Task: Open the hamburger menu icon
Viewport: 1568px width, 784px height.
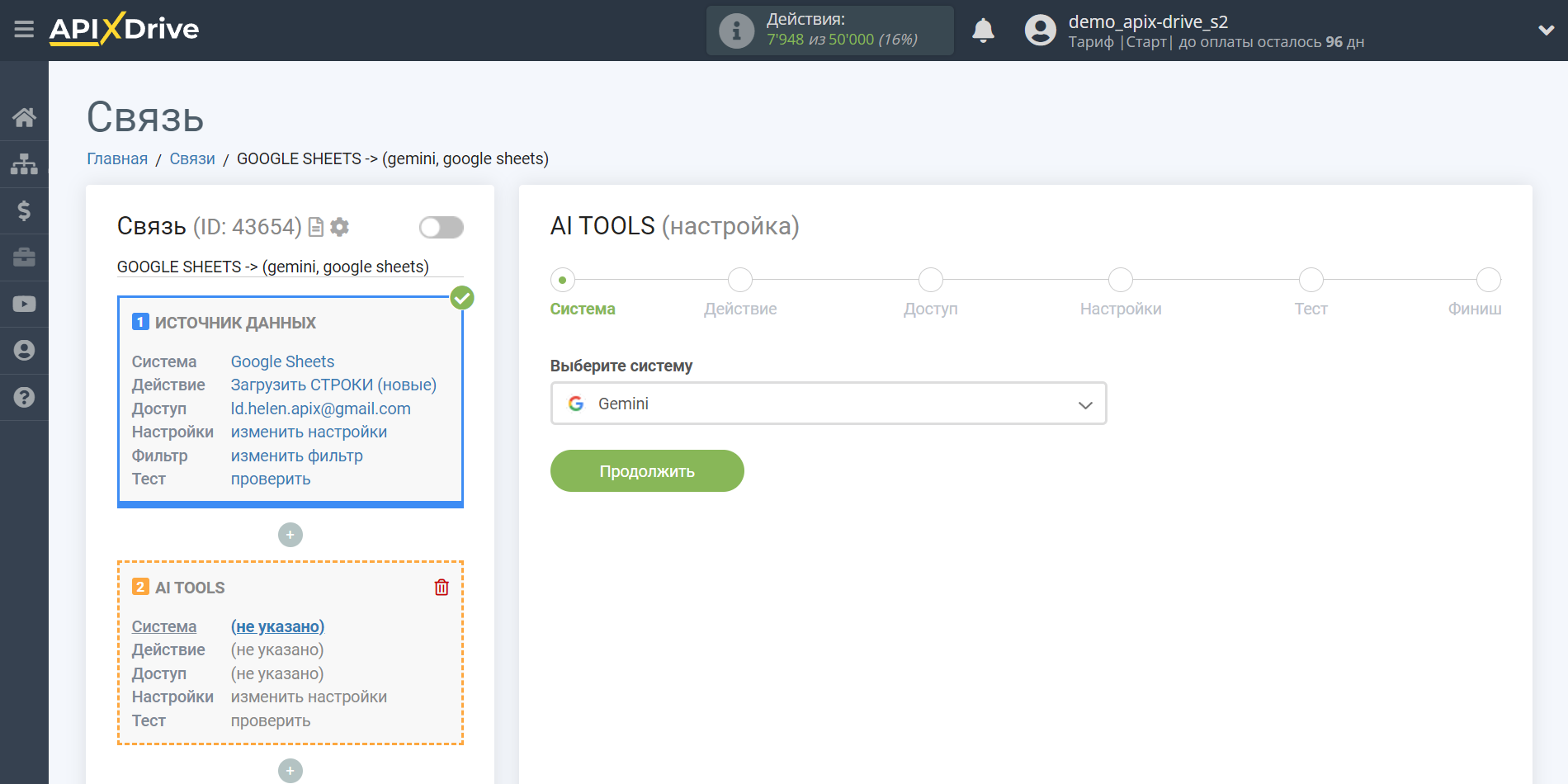Action: pos(24,30)
